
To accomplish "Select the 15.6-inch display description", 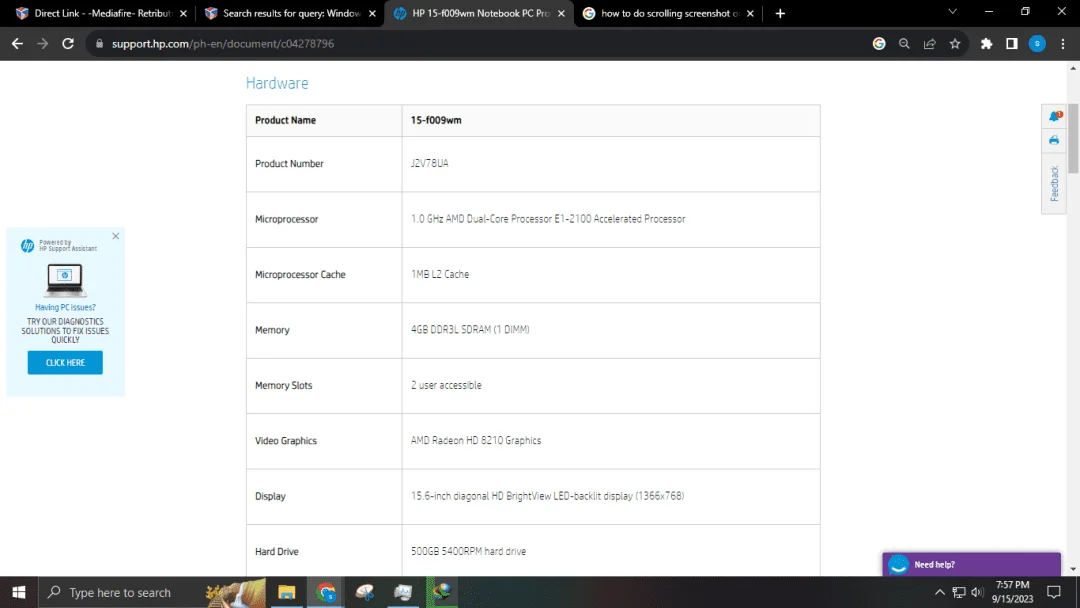I will pyautogui.click(x=548, y=496).
